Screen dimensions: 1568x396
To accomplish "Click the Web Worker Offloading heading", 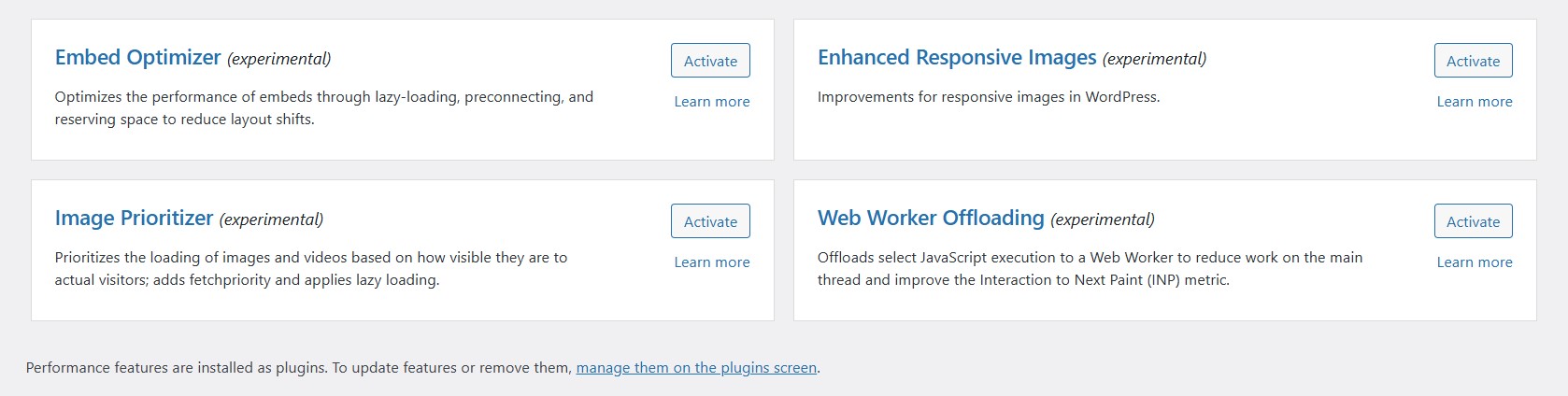I will (931, 219).
